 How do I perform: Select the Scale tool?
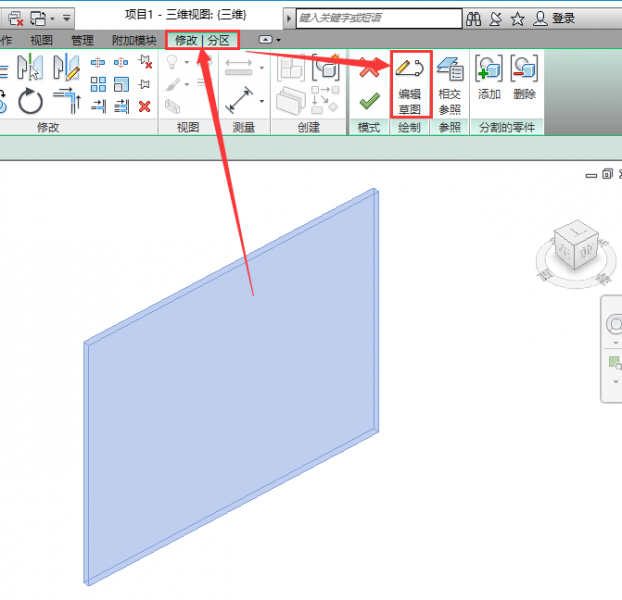tap(121, 84)
